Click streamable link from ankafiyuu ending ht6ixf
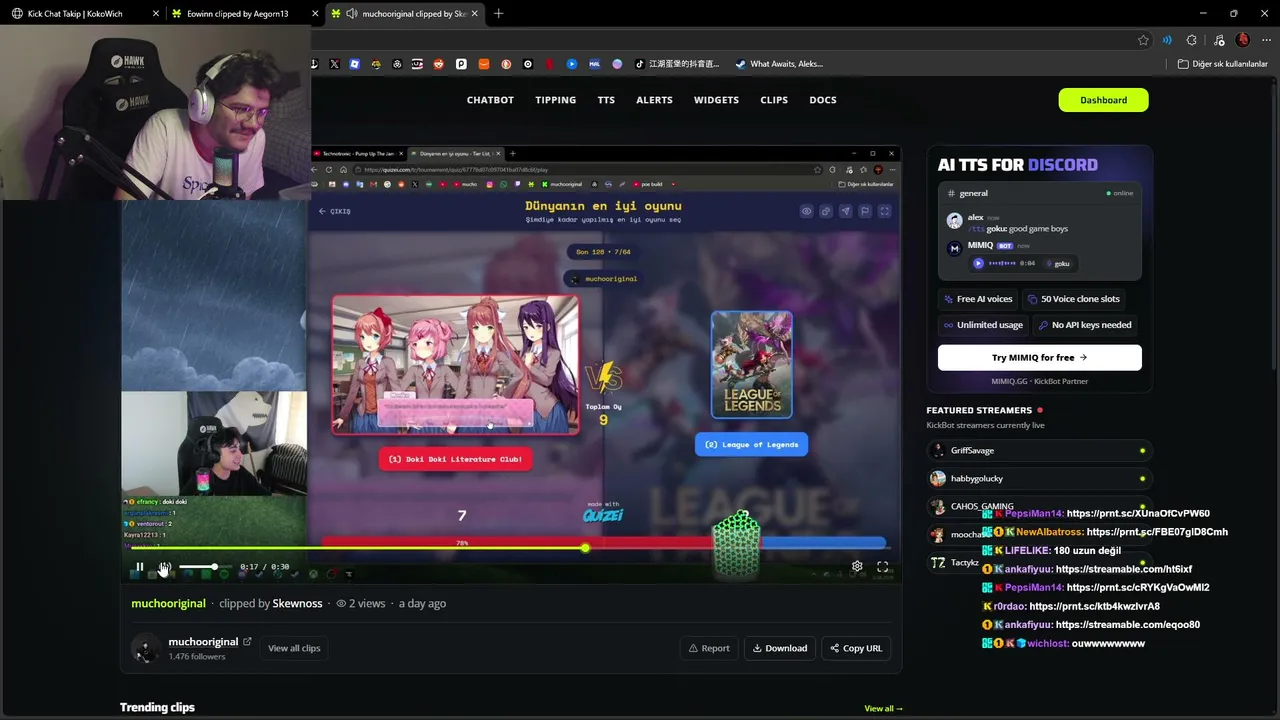The height and width of the screenshot is (720, 1280). pyautogui.click(x=1124, y=569)
